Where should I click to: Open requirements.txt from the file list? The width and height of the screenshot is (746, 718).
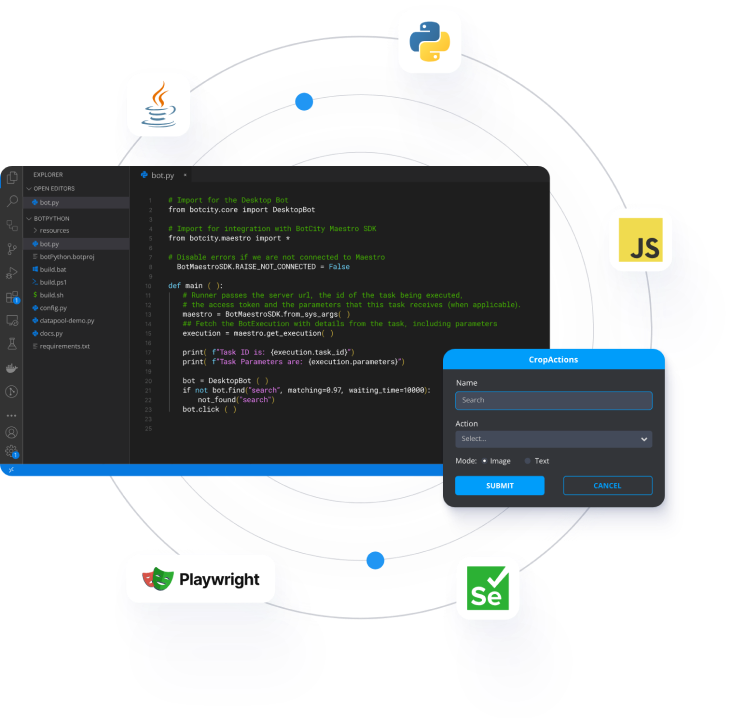pyautogui.click(x=64, y=346)
